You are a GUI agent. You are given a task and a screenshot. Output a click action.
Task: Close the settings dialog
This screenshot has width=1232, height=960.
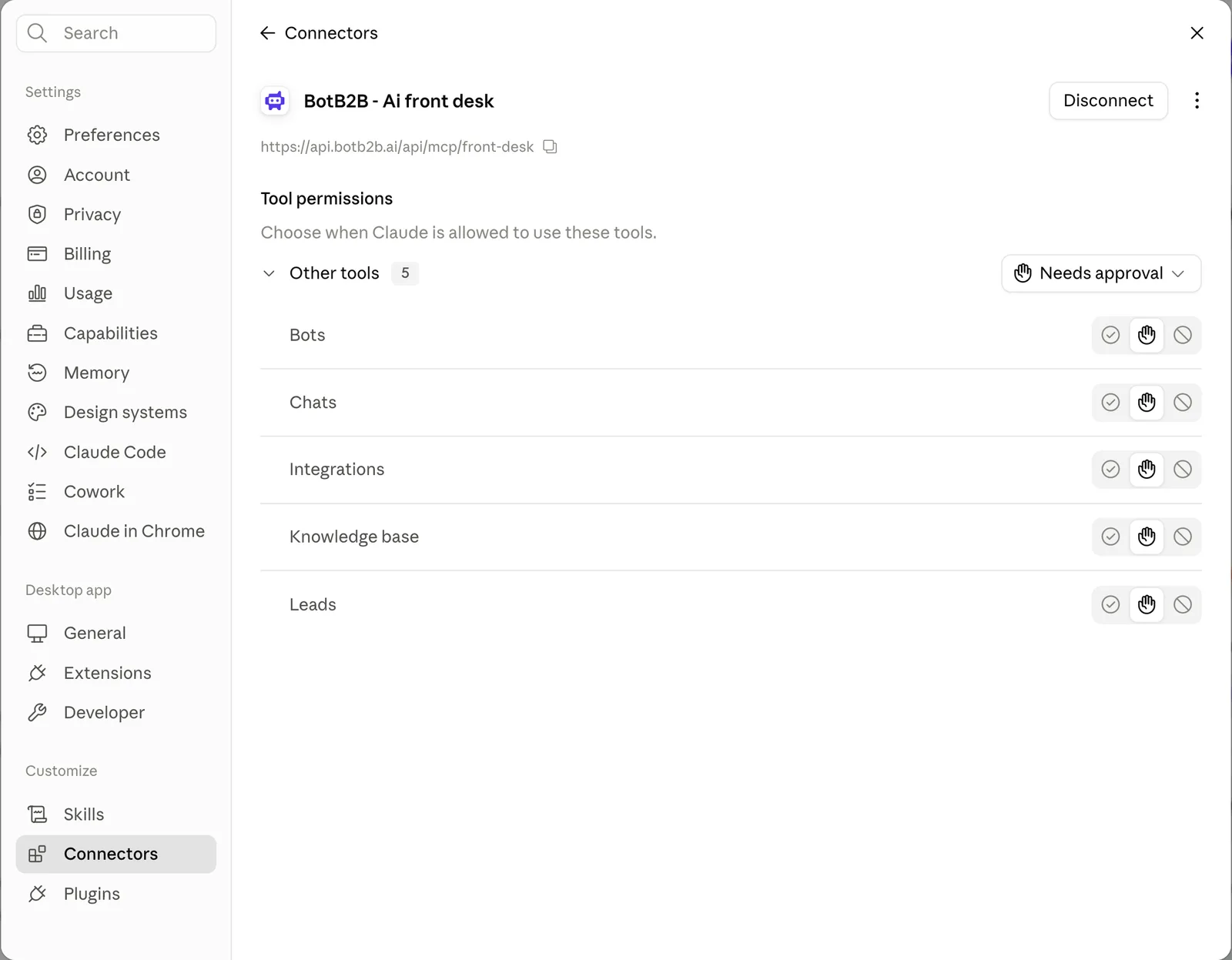pyautogui.click(x=1197, y=33)
